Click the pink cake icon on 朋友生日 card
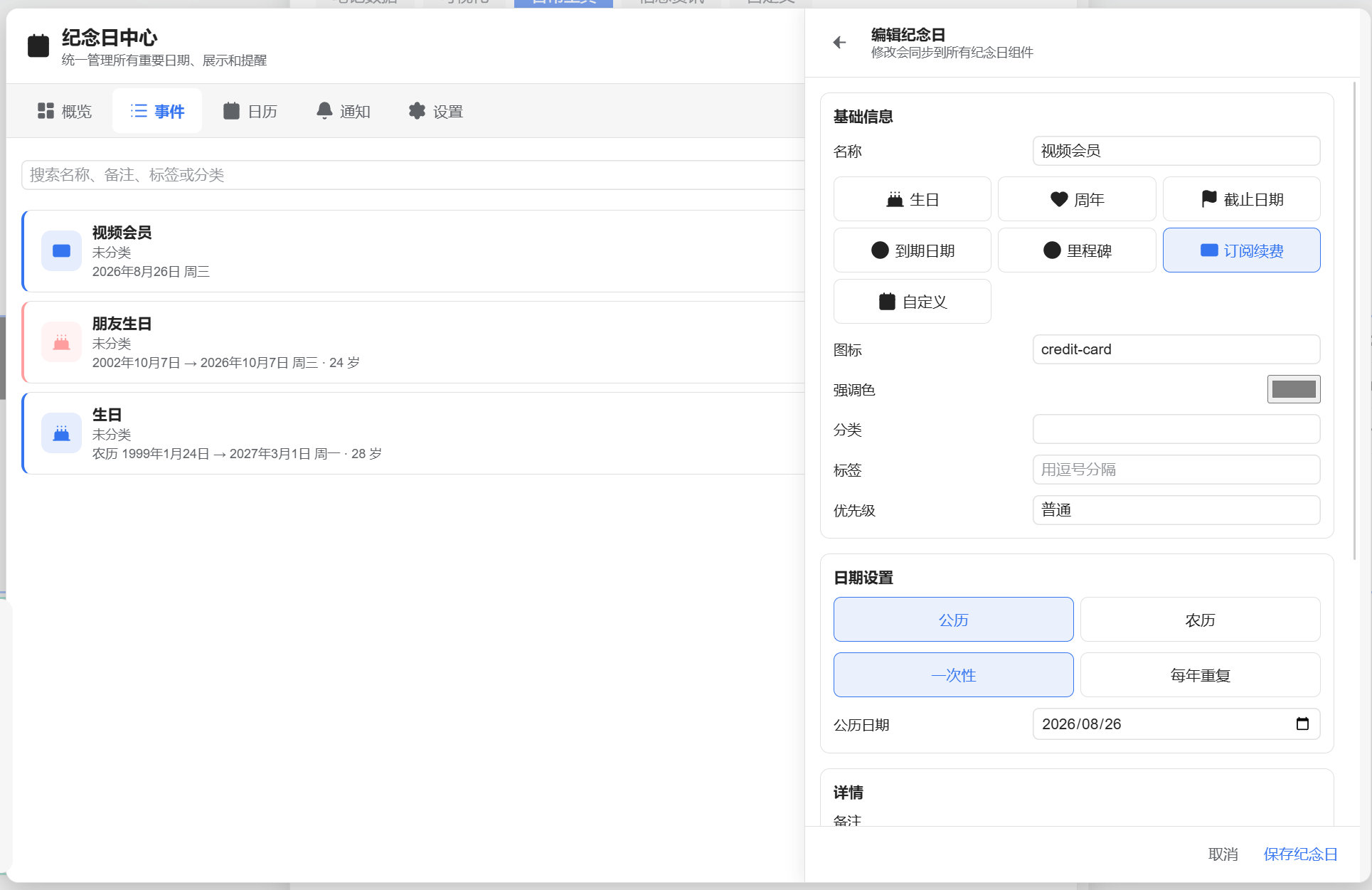This screenshot has height=890, width=1372. [62, 342]
